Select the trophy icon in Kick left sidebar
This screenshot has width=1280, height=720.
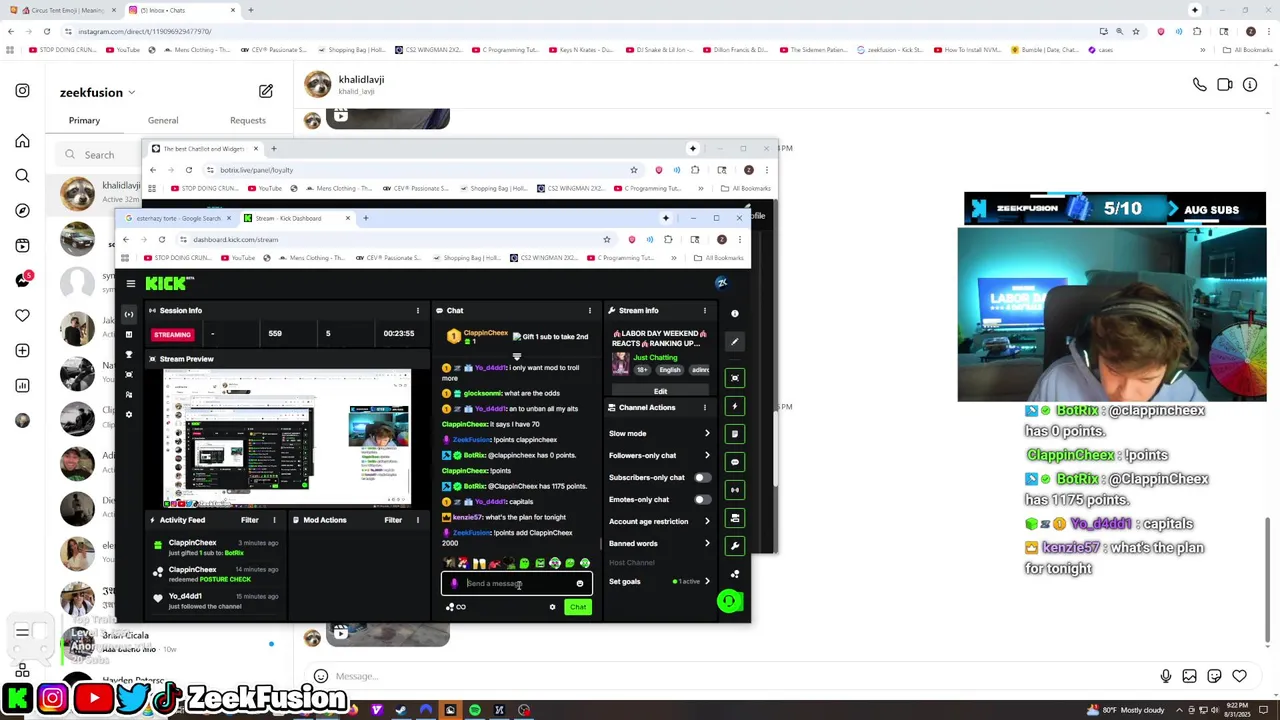tap(128, 354)
